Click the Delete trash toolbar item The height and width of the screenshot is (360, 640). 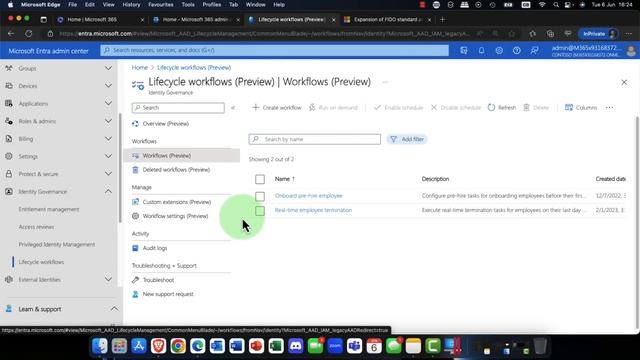536,107
